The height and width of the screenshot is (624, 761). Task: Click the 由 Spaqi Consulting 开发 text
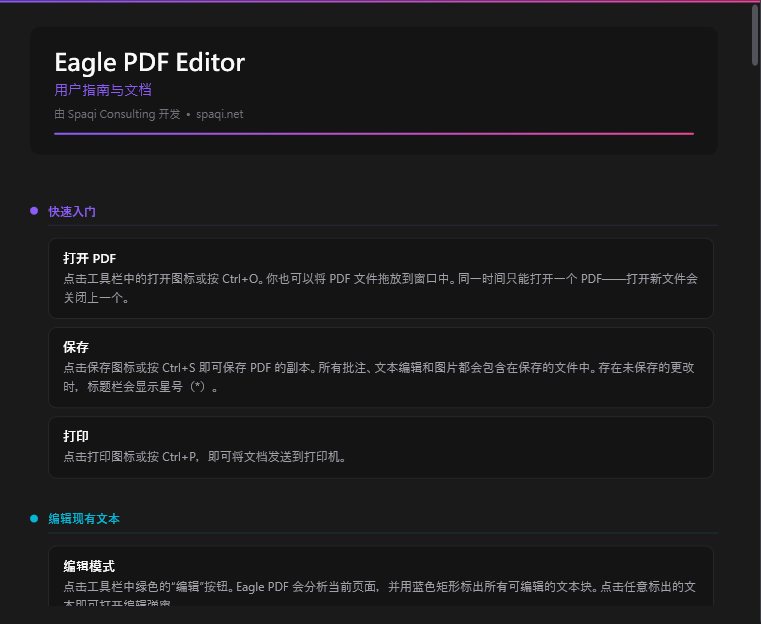coord(117,114)
